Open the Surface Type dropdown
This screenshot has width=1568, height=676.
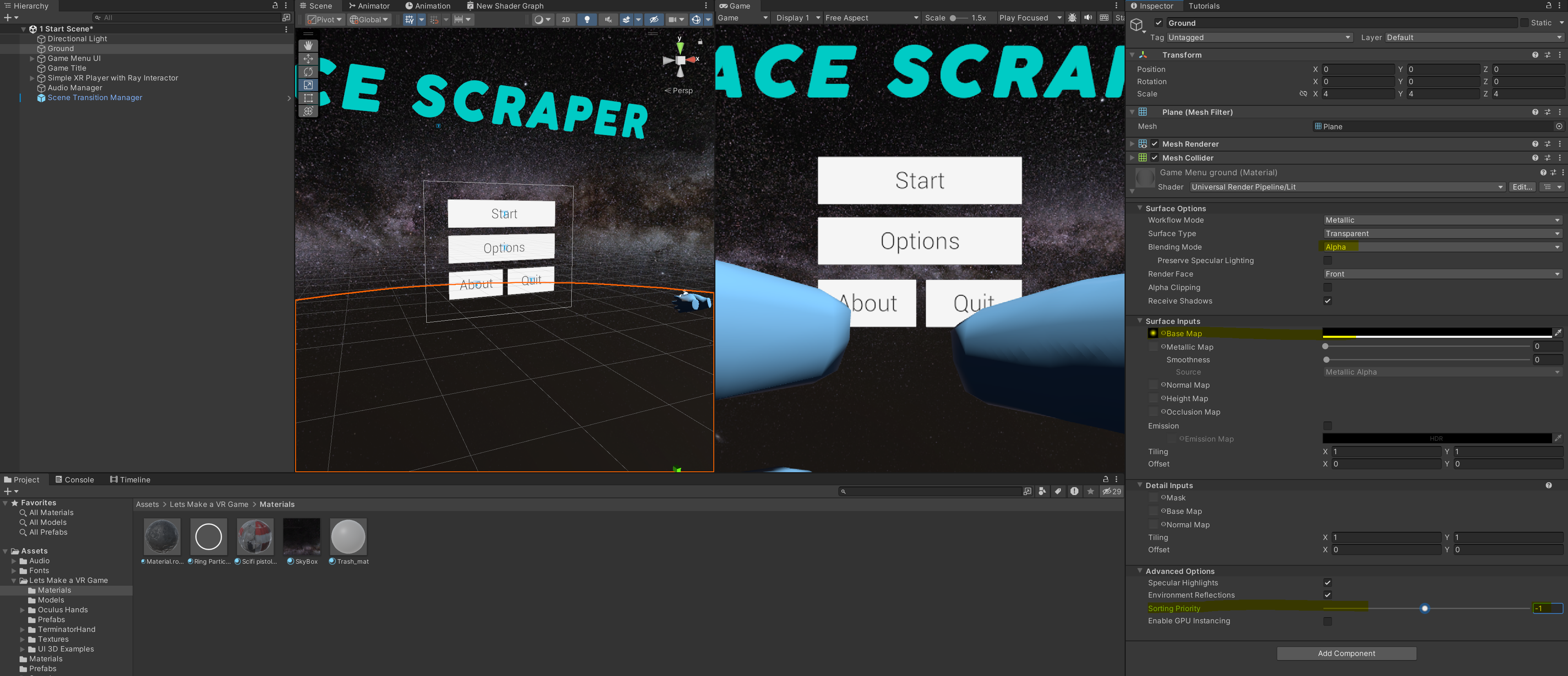point(1442,234)
